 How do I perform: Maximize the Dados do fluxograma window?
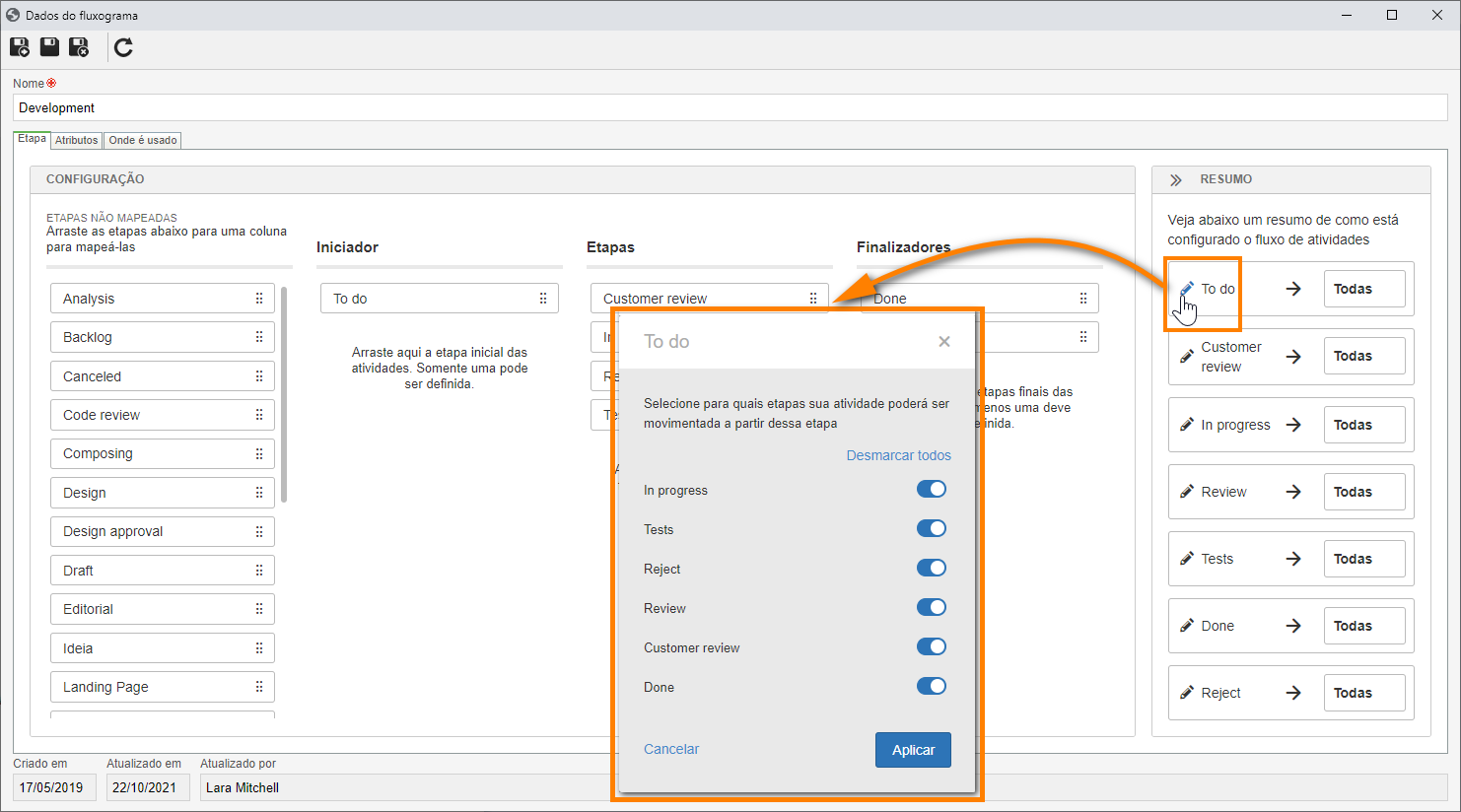coord(1392,15)
